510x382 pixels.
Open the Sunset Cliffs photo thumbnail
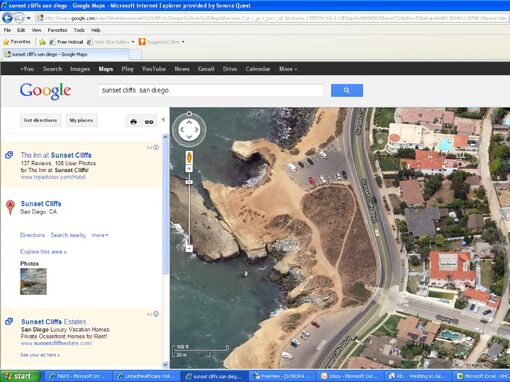(33, 281)
